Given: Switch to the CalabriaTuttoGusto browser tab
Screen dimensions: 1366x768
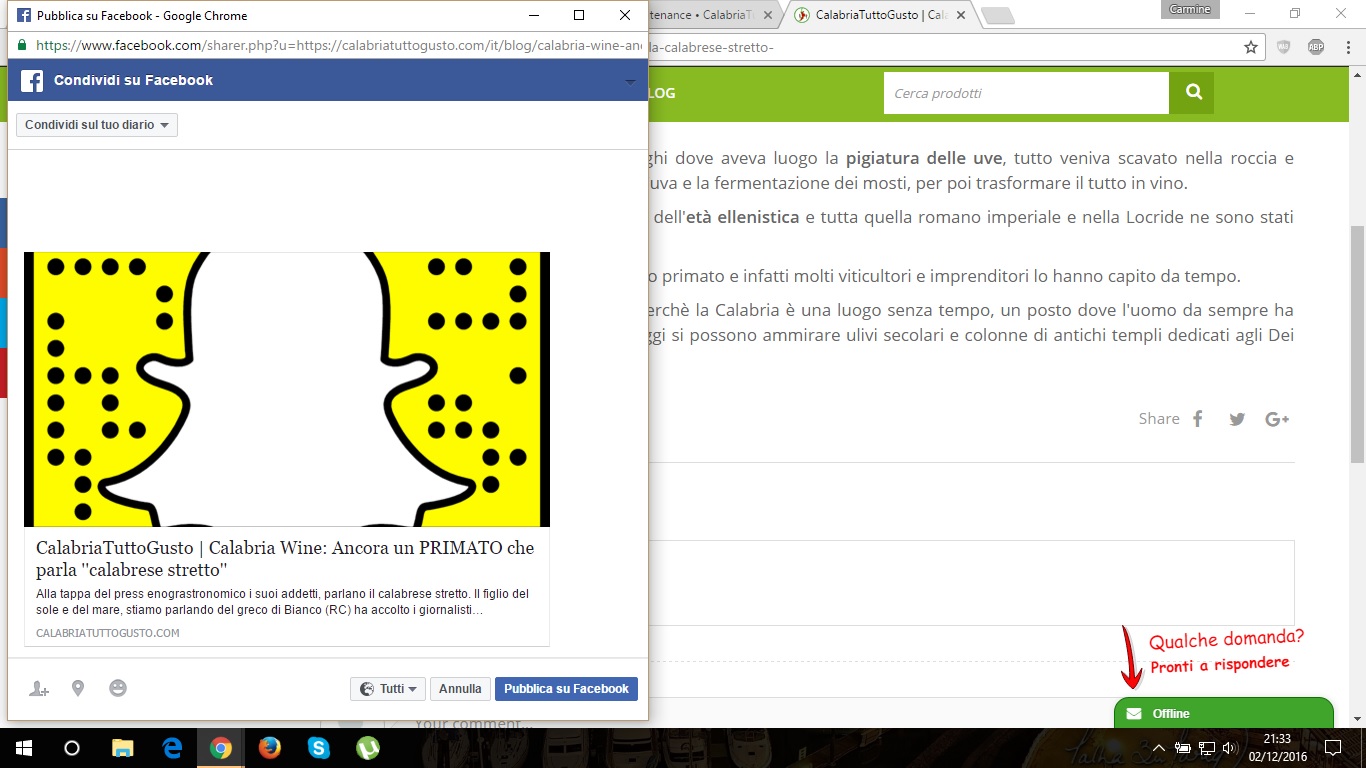Looking at the screenshot, I should tap(880, 15).
